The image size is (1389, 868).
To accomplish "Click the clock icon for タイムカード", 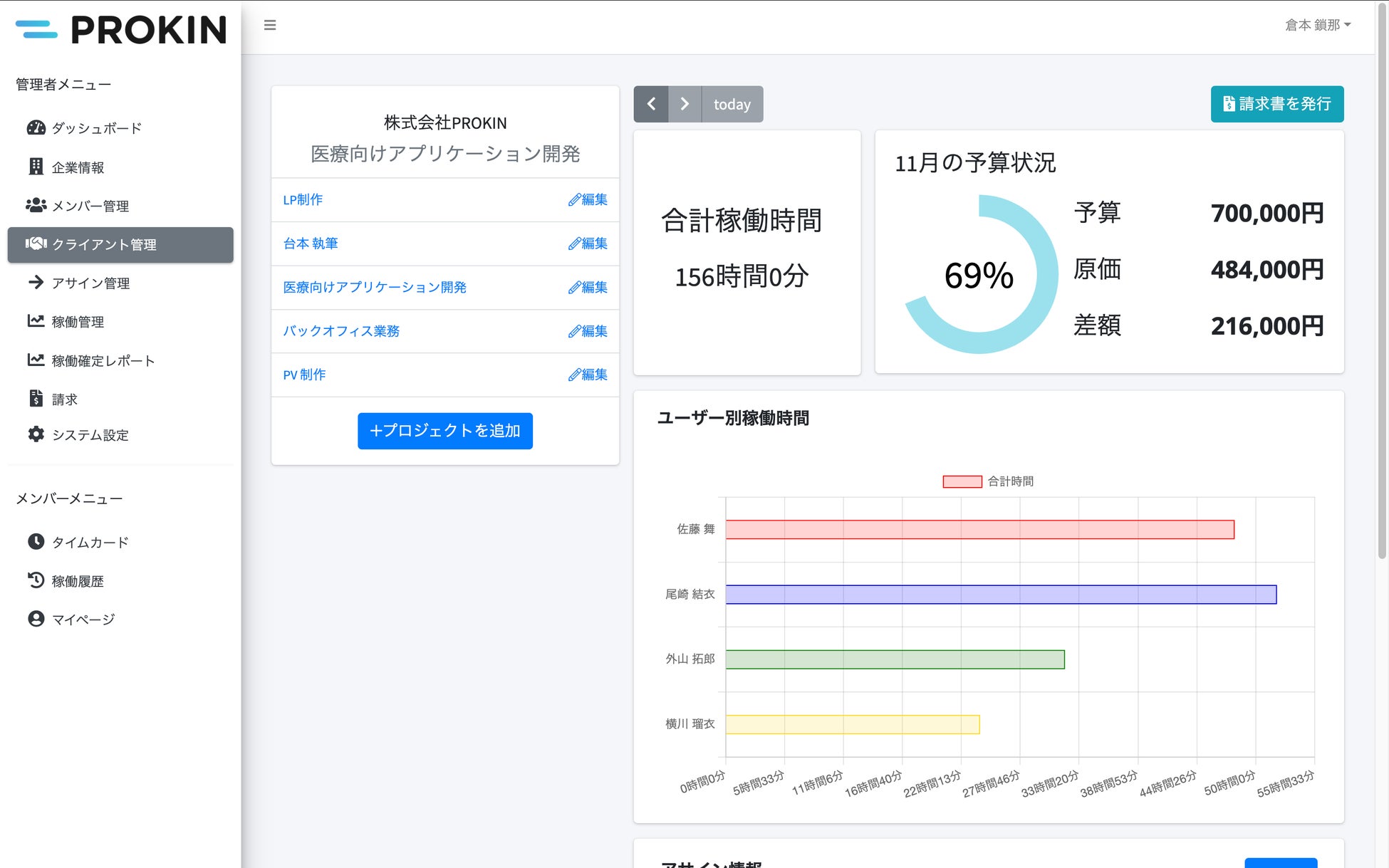I will tap(36, 542).
